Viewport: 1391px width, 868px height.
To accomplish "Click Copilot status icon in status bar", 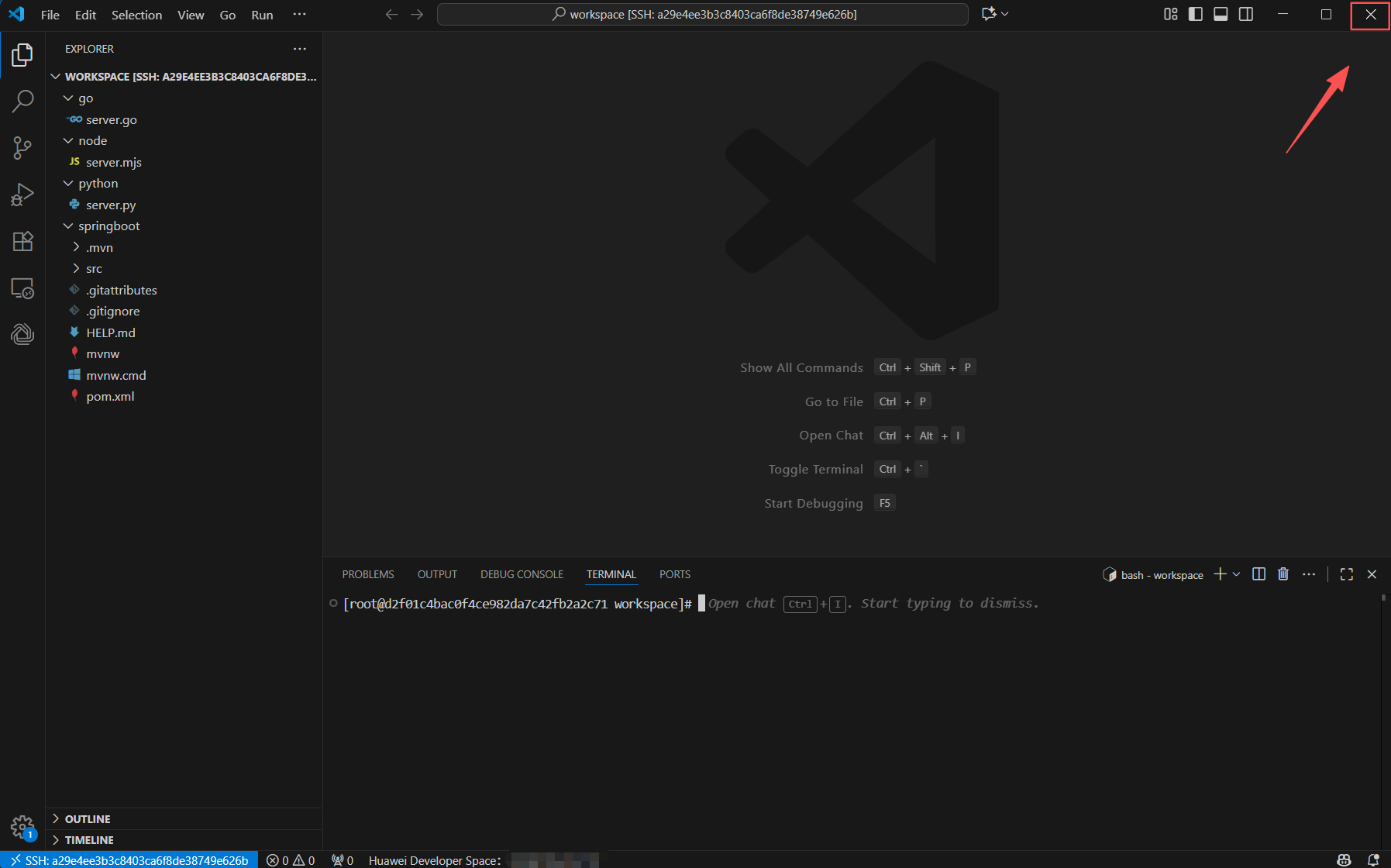I will point(1345,860).
